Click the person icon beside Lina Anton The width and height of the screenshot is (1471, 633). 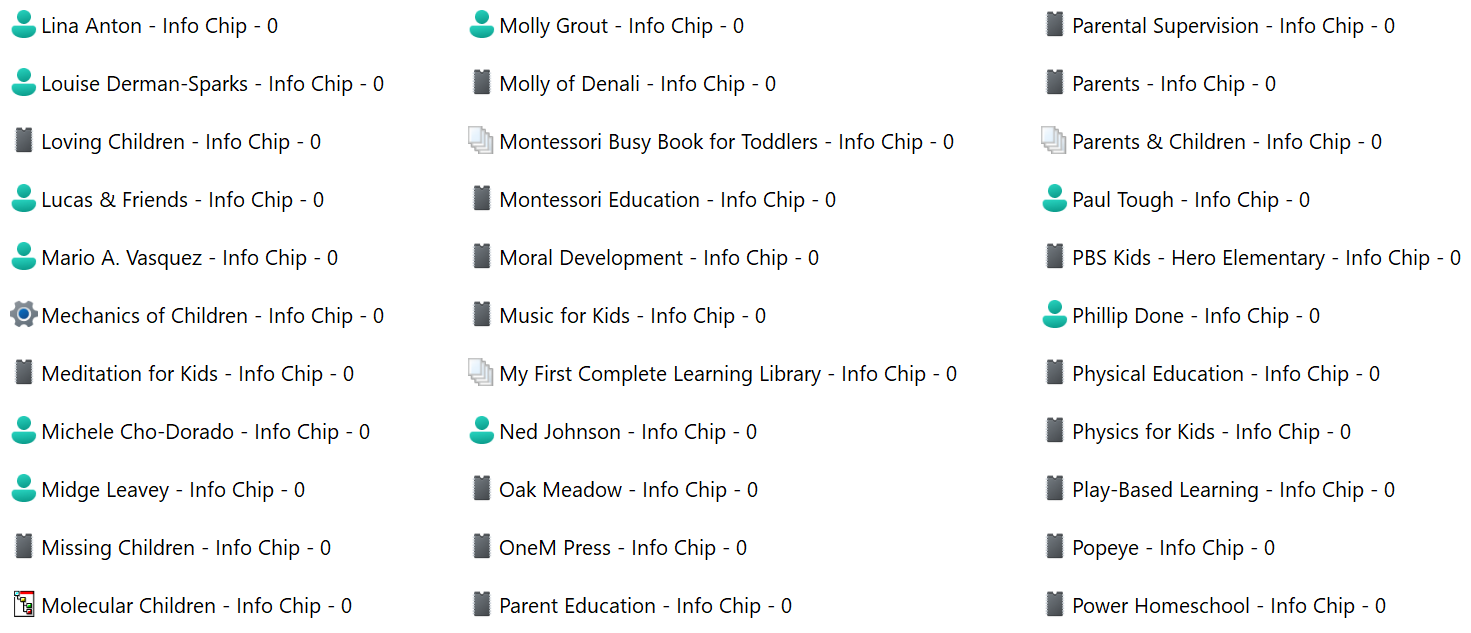click(24, 26)
